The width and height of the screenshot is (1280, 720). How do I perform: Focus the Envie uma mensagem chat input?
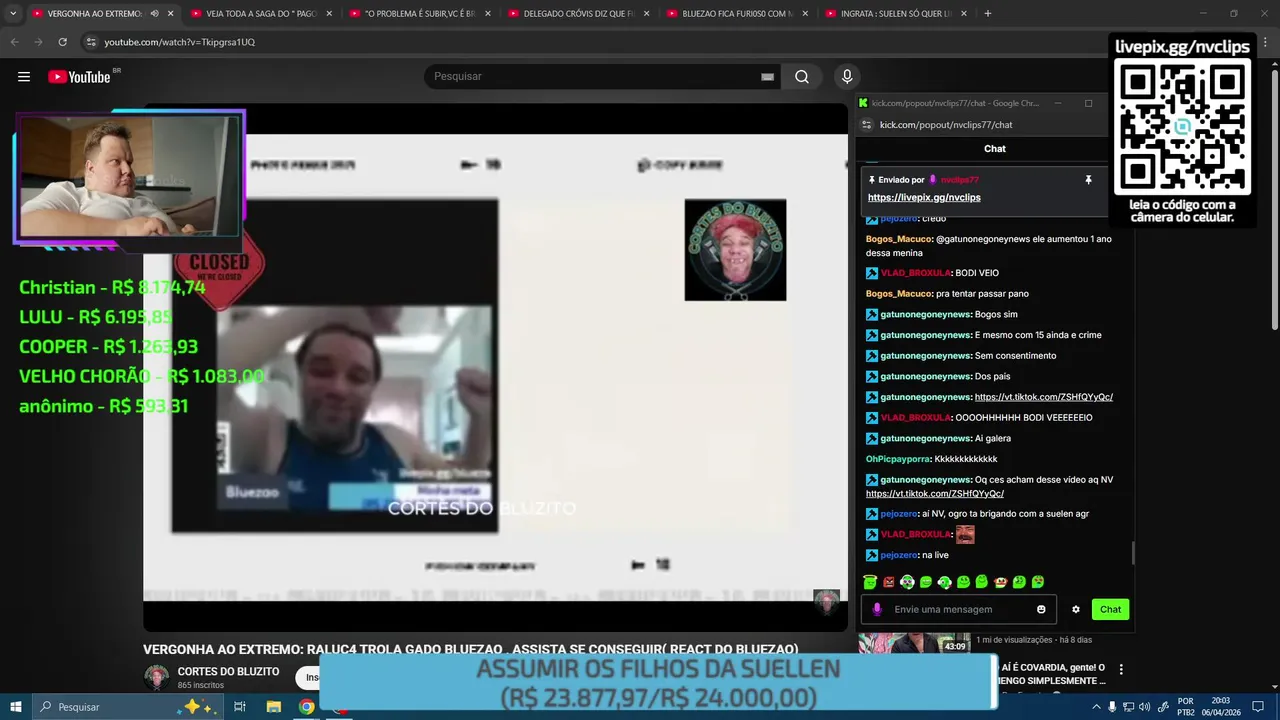(960, 609)
